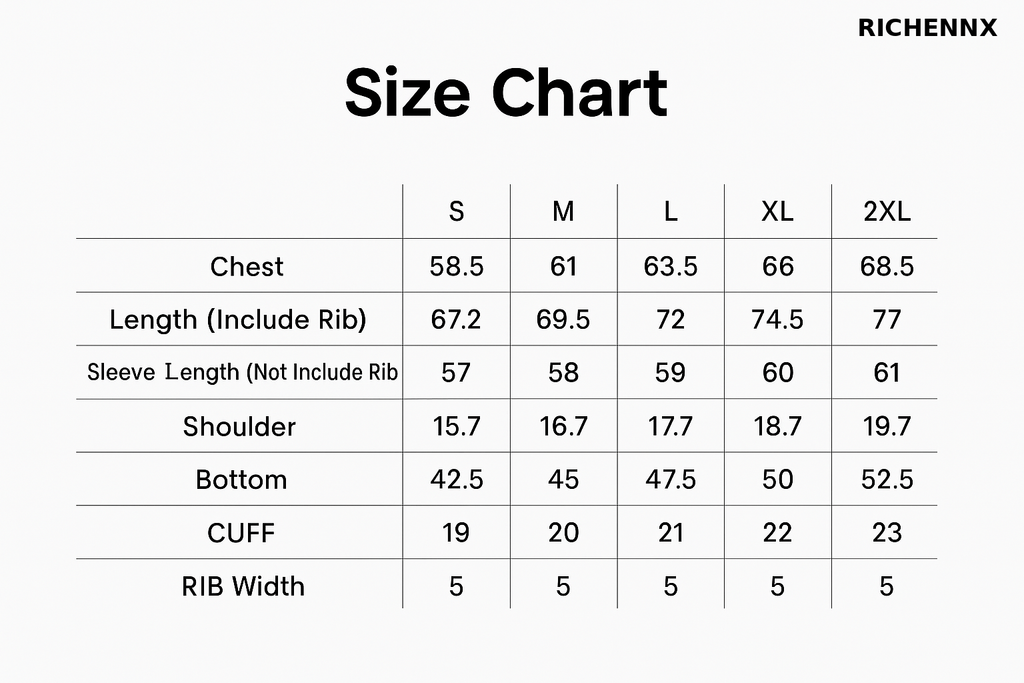
Task: Click the 18.7 shoulder value for XL
Action: point(777,426)
